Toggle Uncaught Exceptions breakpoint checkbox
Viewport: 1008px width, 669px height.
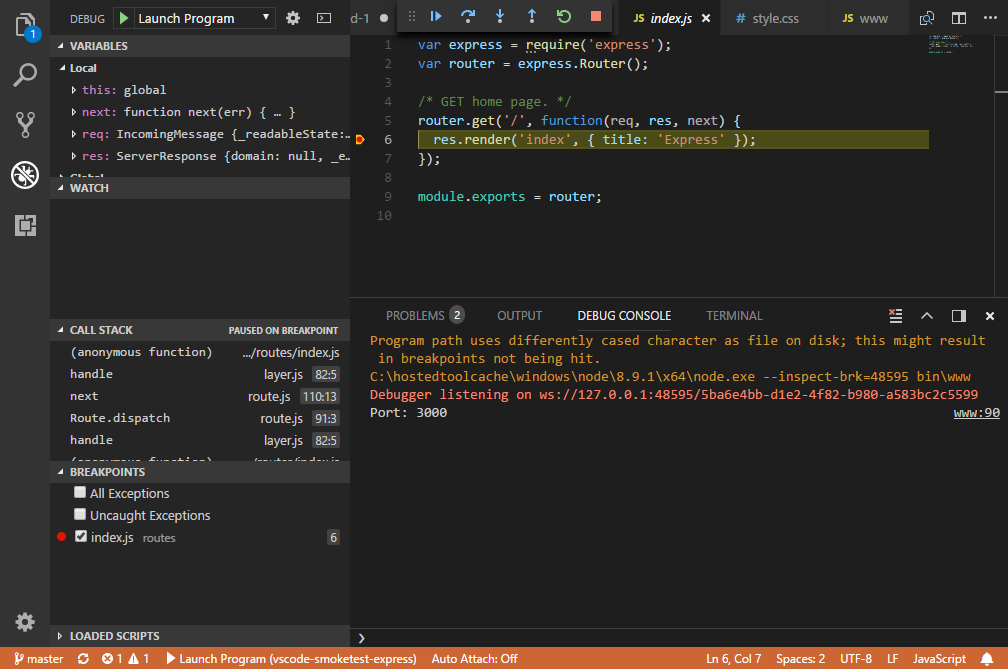(x=80, y=514)
